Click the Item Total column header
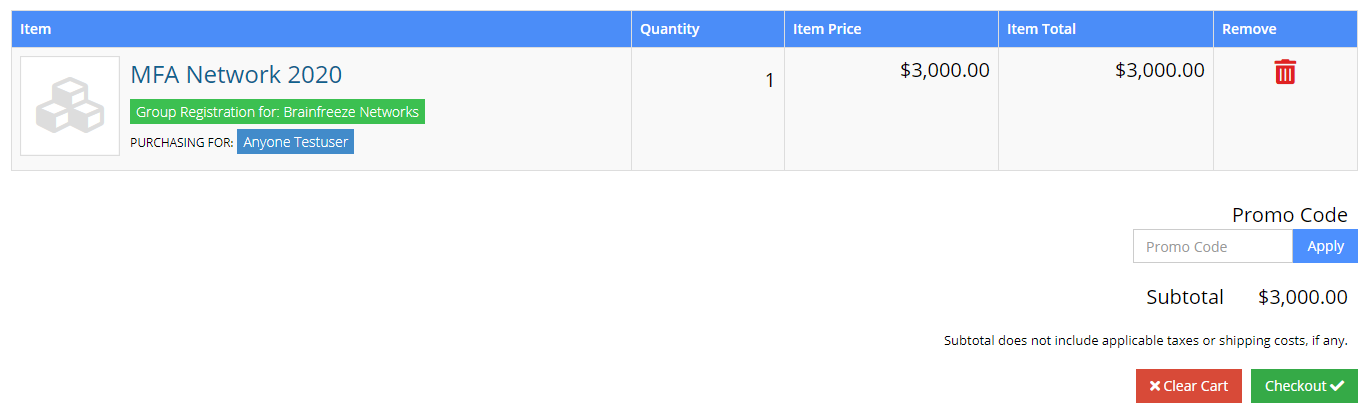The image size is (1371, 418). click(1041, 29)
